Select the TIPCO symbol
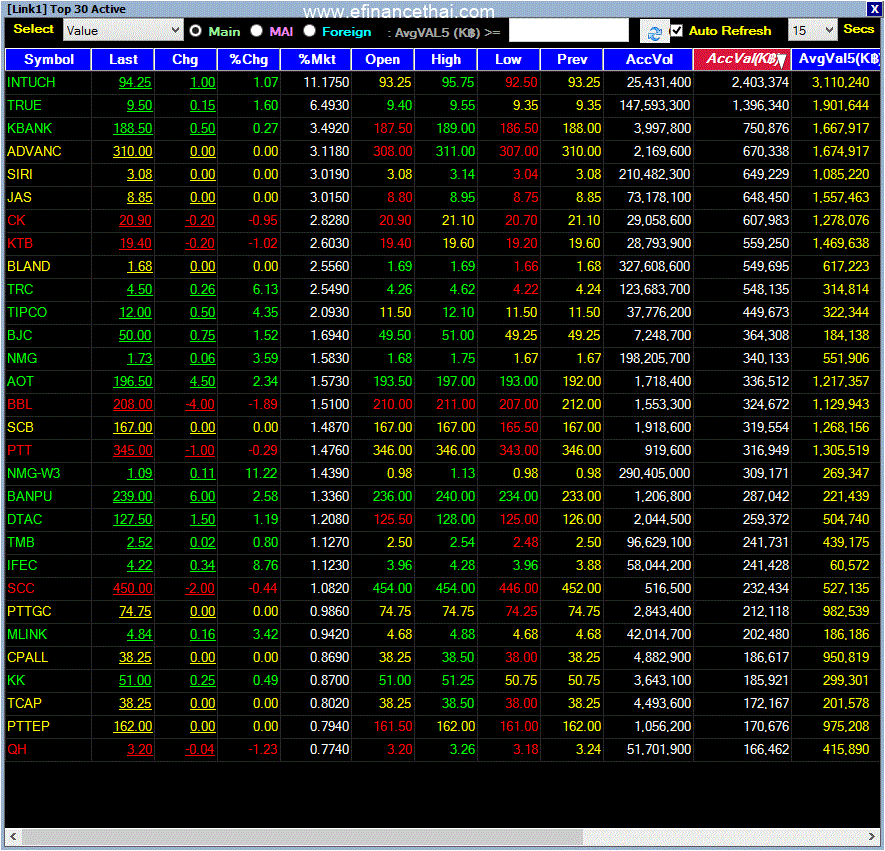The image size is (885, 851). pyautogui.click(x=27, y=313)
